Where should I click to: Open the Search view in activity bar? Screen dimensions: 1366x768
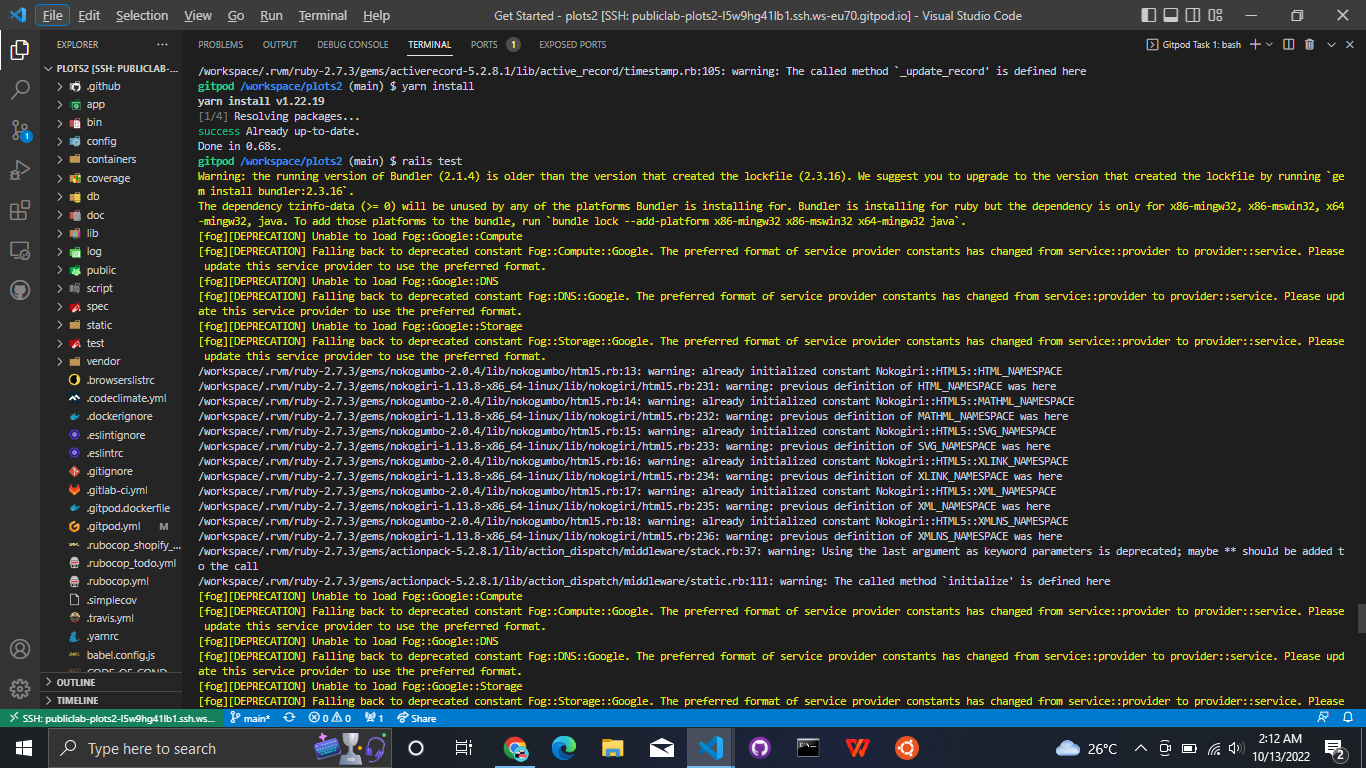20,90
